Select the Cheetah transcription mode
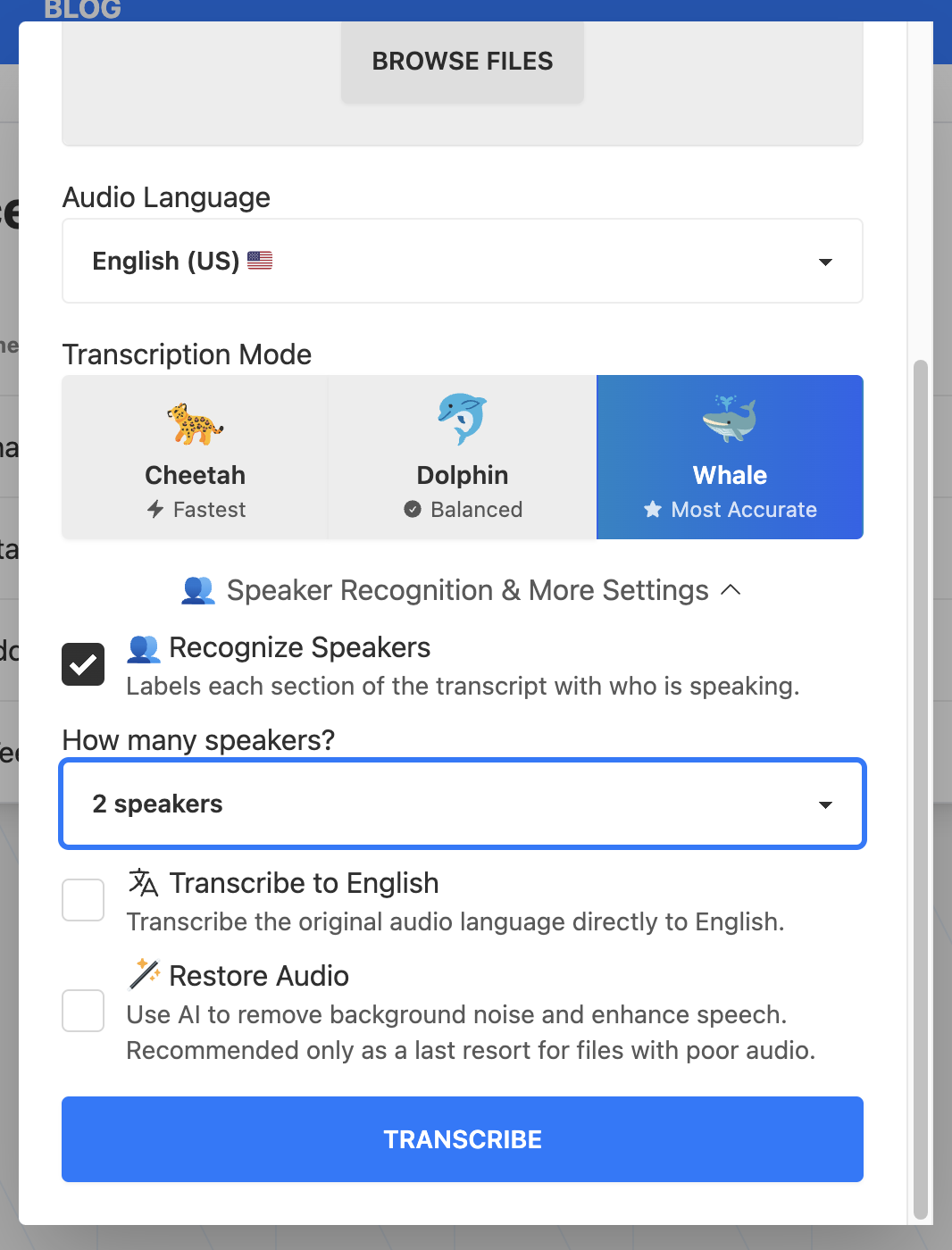 195,457
